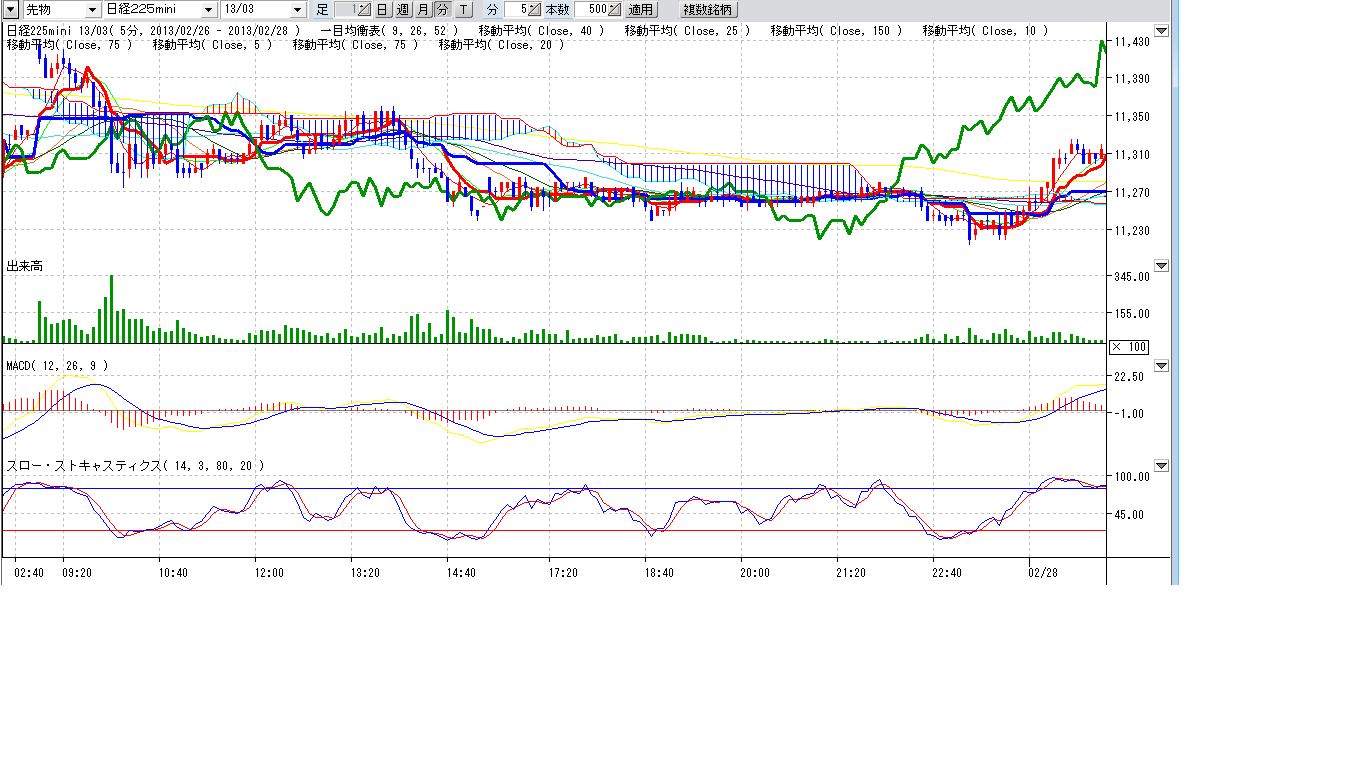Open the 出来高 volume pane menu arrow
The width and height of the screenshot is (1366, 768).
point(1161,266)
